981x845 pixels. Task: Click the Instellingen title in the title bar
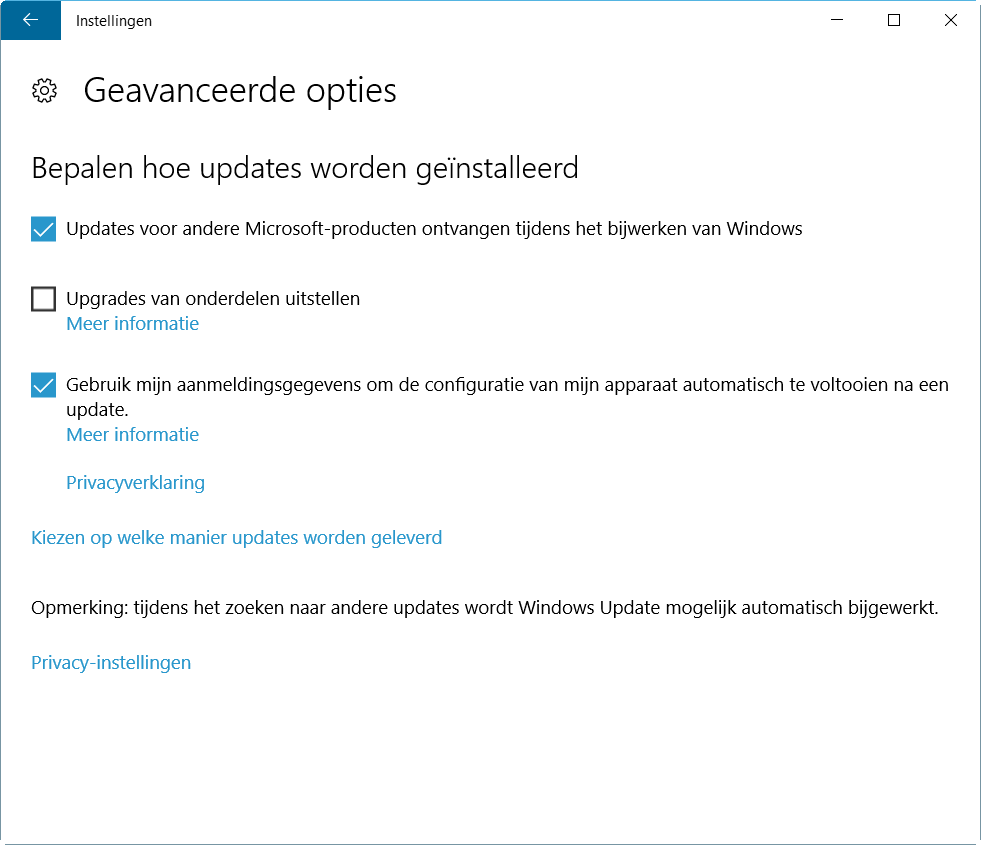coord(114,20)
